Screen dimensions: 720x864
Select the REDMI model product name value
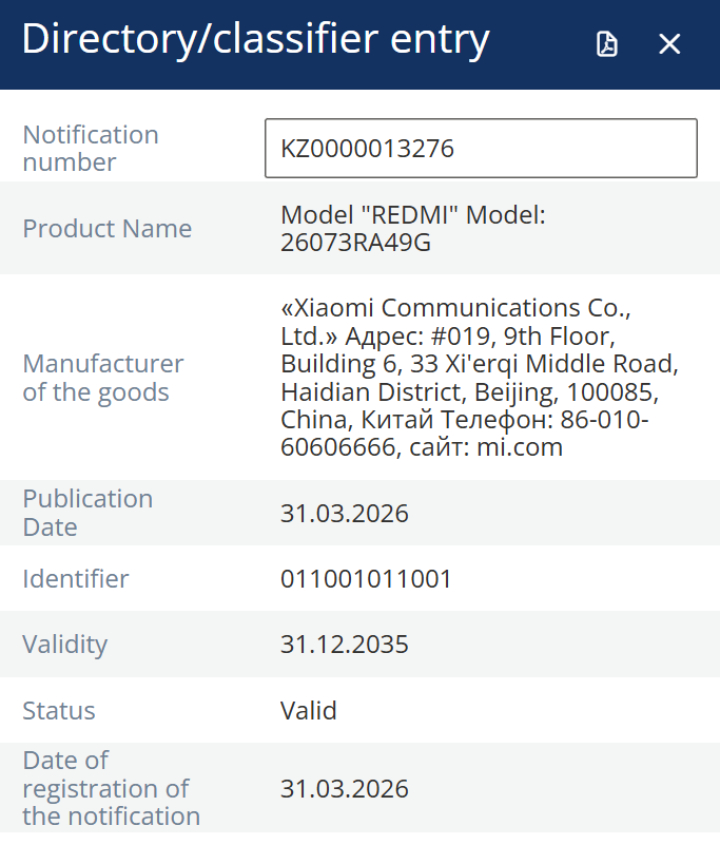coord(412,228)
